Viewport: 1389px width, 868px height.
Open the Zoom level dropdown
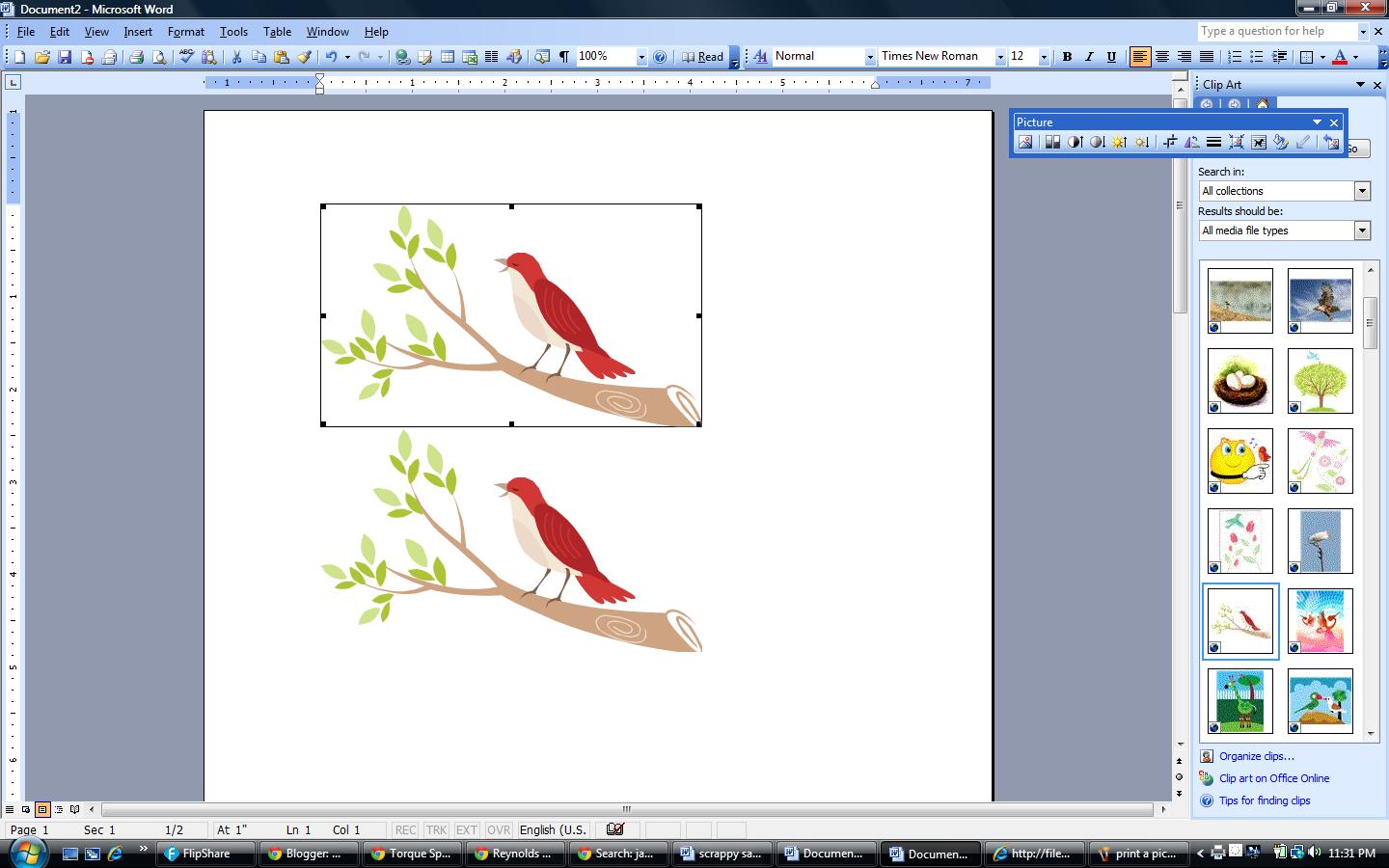click(641, 56)
